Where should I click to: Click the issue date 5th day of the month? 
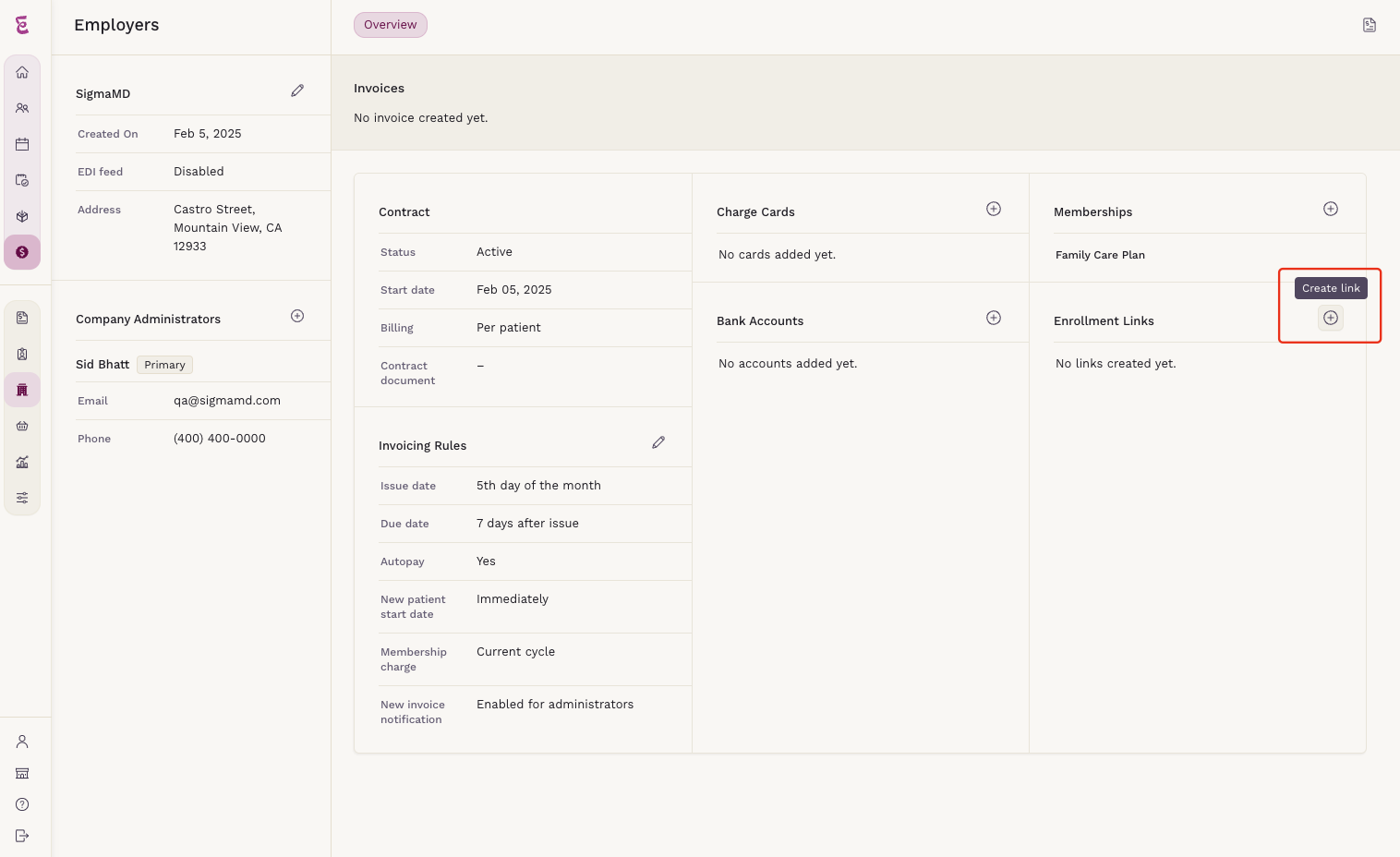point(538,486)
